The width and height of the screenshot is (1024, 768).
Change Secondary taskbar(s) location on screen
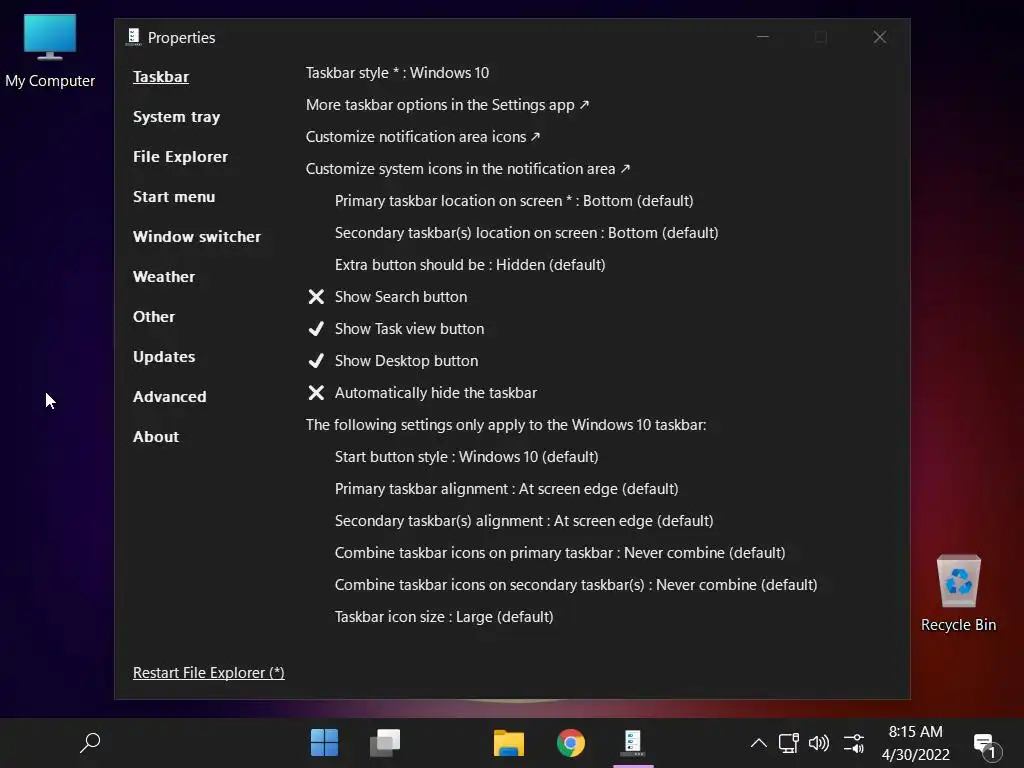click(526, 232)
